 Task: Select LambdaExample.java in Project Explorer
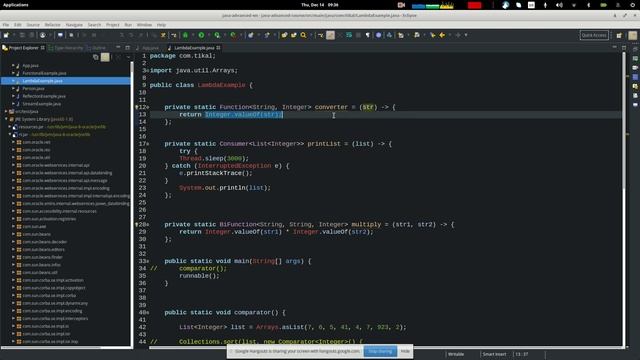tap(66, 81)
